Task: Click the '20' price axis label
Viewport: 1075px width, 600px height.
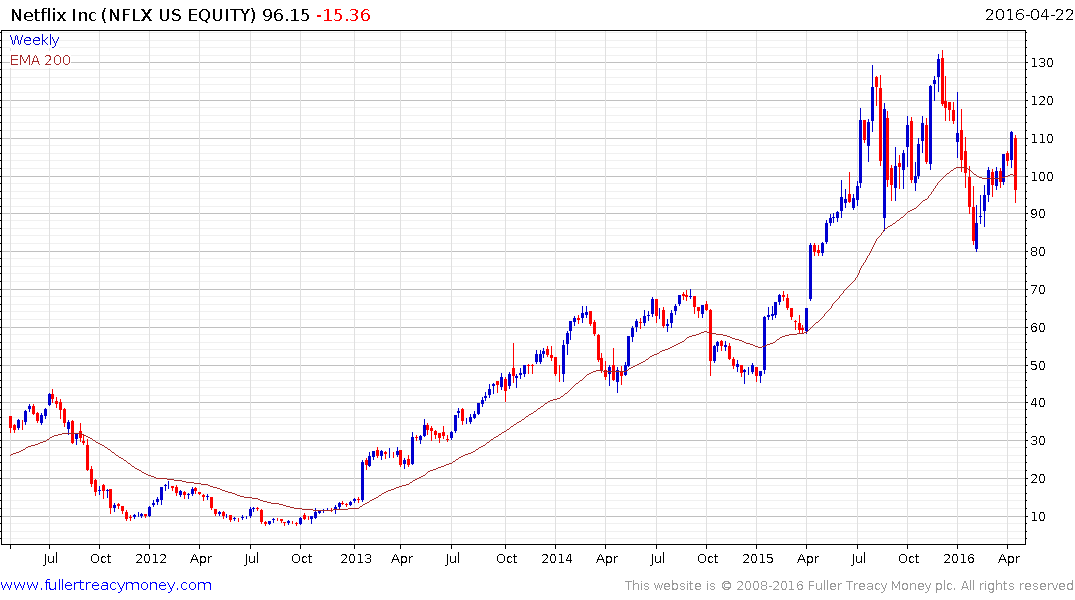Action: tap(1038, 479)
